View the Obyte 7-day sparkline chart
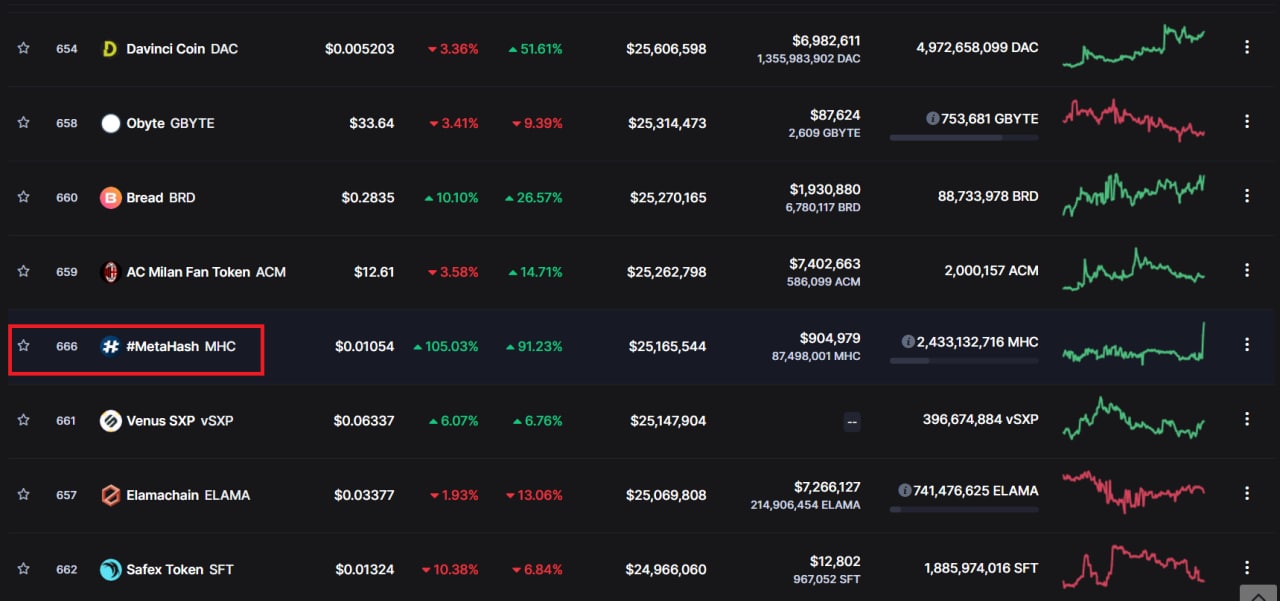Screen dimensions: 1280x601 (1134, 120)
